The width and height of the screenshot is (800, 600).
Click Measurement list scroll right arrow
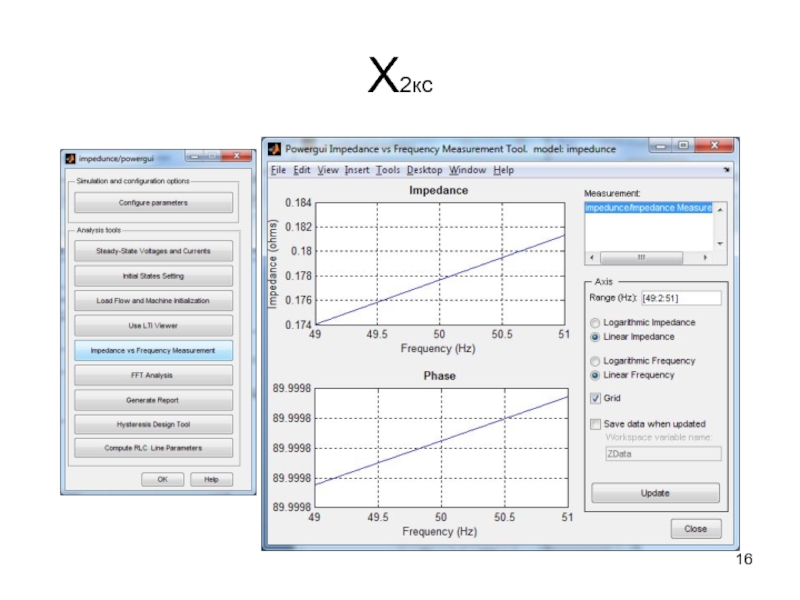click(x=705, y=258)
